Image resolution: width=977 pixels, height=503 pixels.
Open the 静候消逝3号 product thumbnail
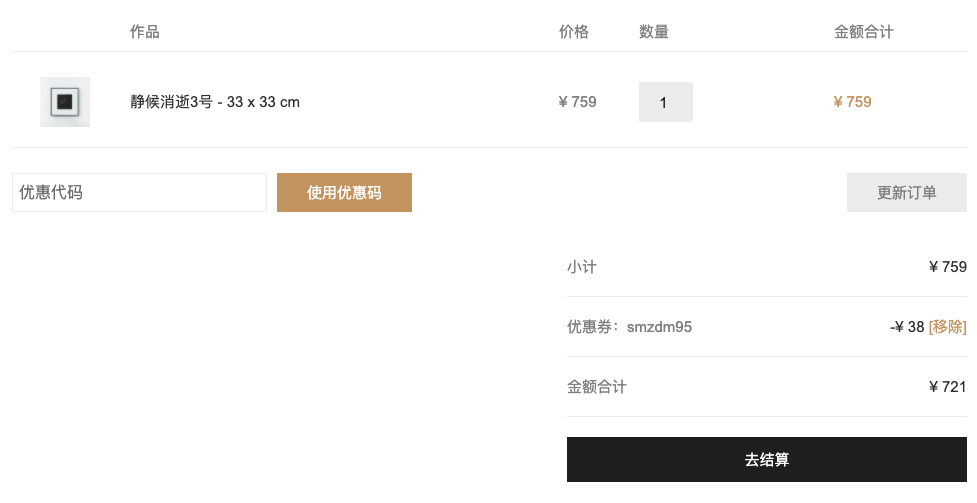65,102
